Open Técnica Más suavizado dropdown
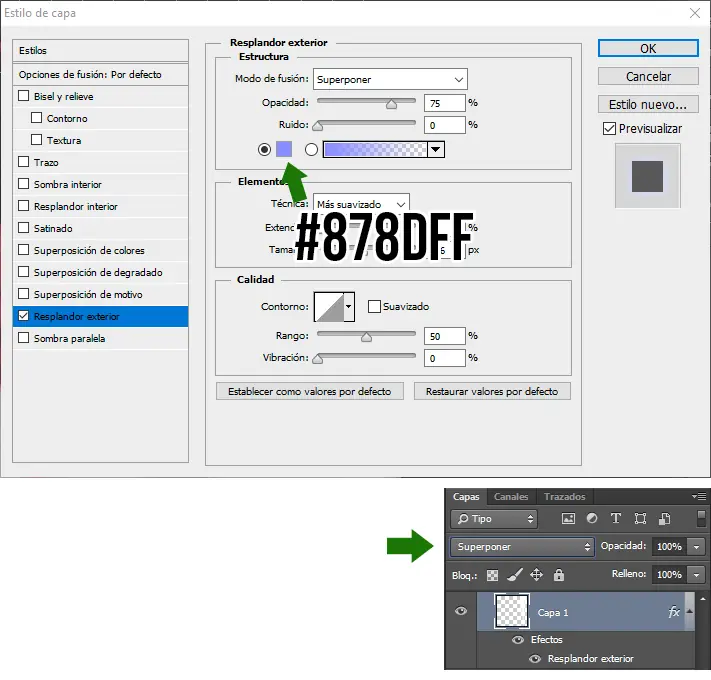711x680 pixels. (x=361, y=204)
